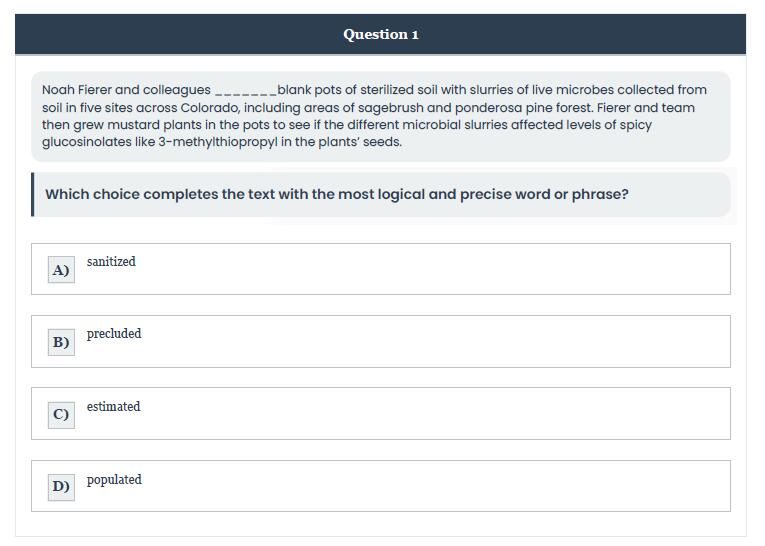
Task: Click the word 'Colorado' in the passage
Action: click(x=210, y=107)
